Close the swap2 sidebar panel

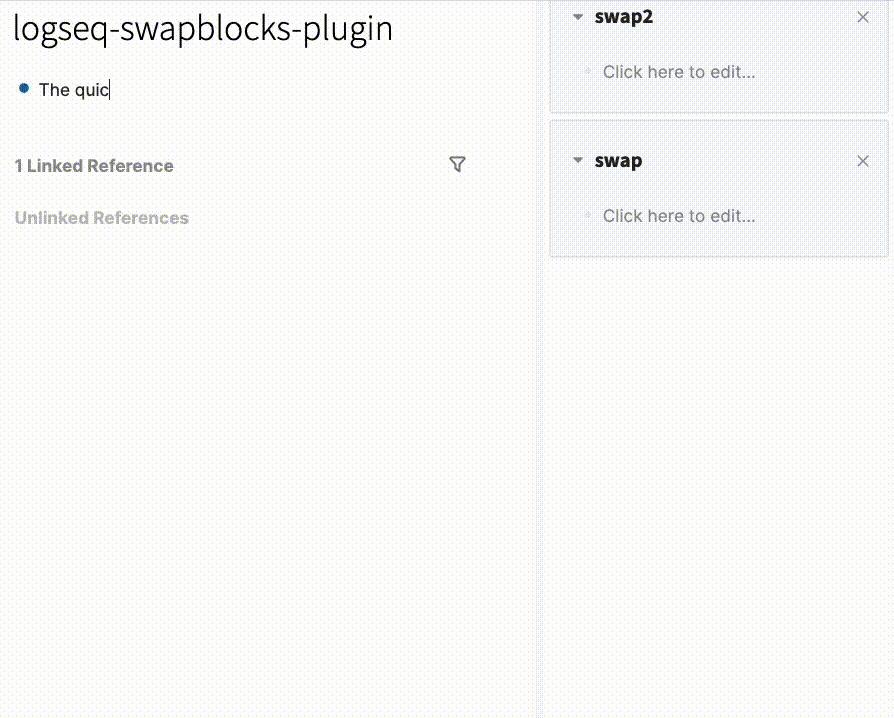pos(863,17)
